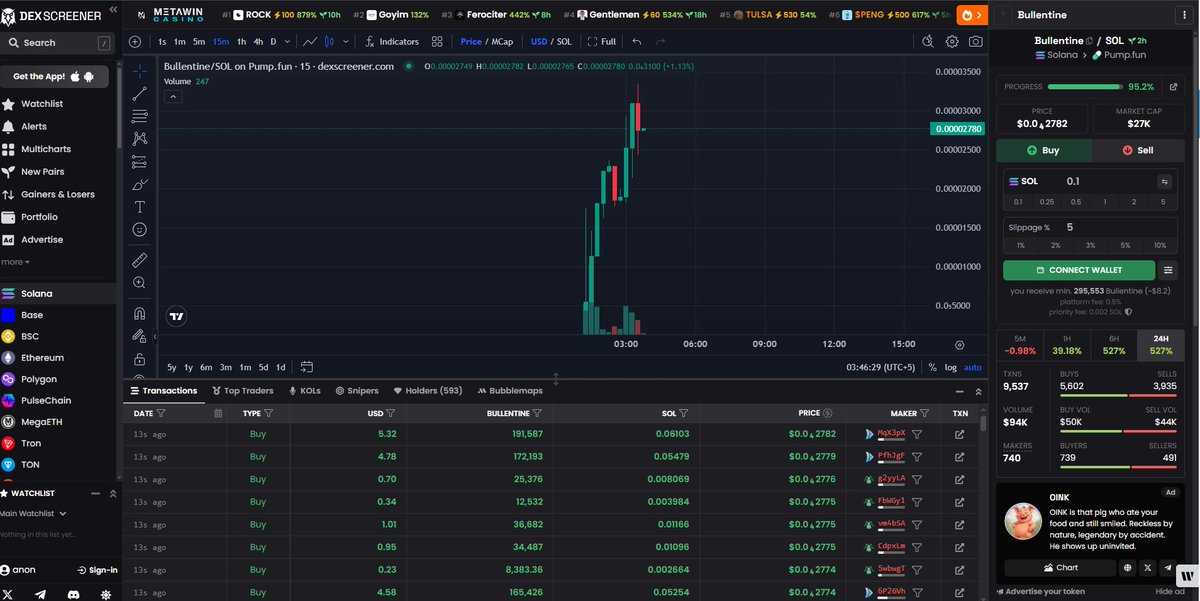Open the USD column filter
1200x601 pixels.
click(390, 413)
